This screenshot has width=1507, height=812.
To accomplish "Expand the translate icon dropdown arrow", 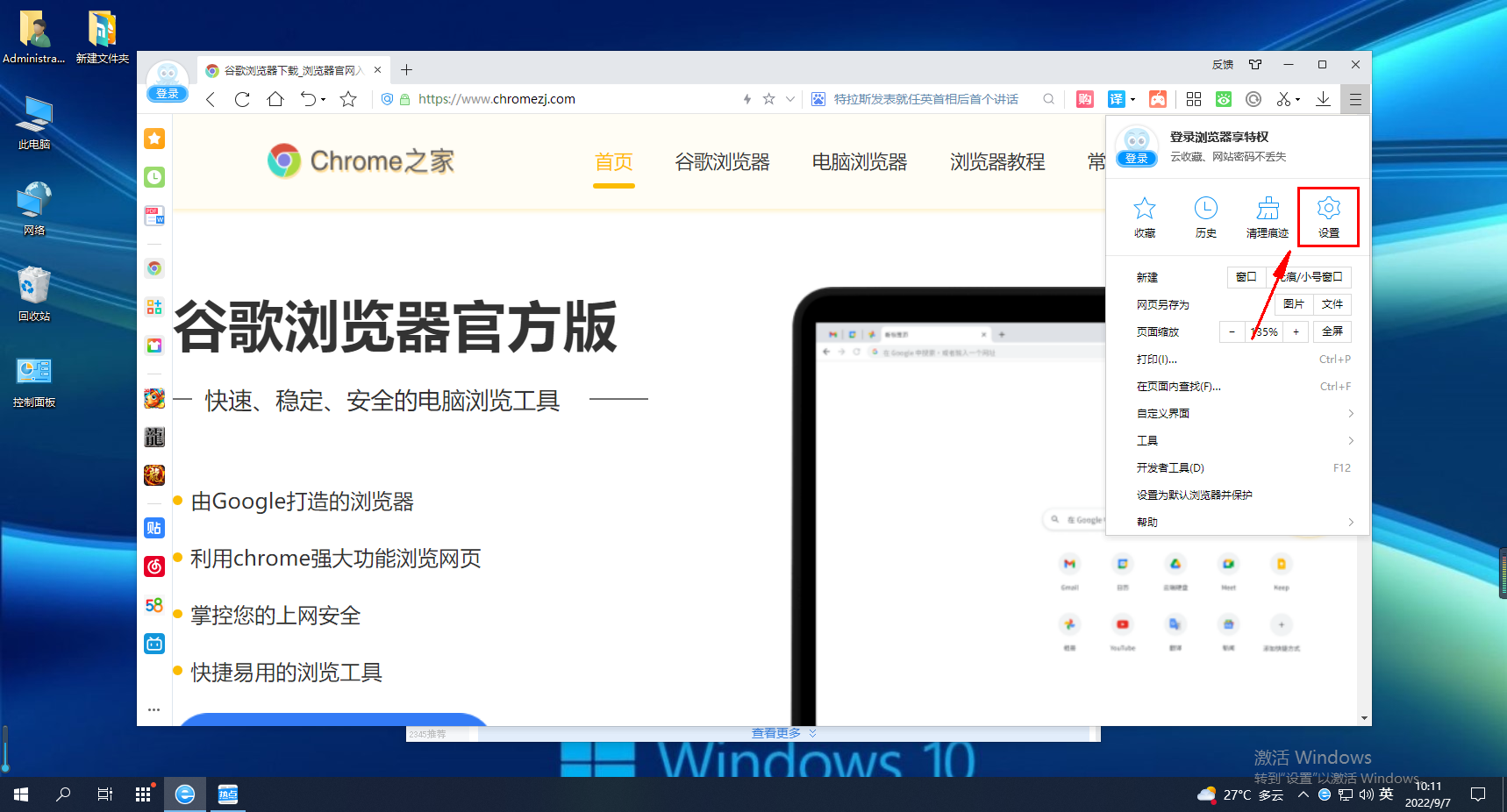I will pos(1132,99).
